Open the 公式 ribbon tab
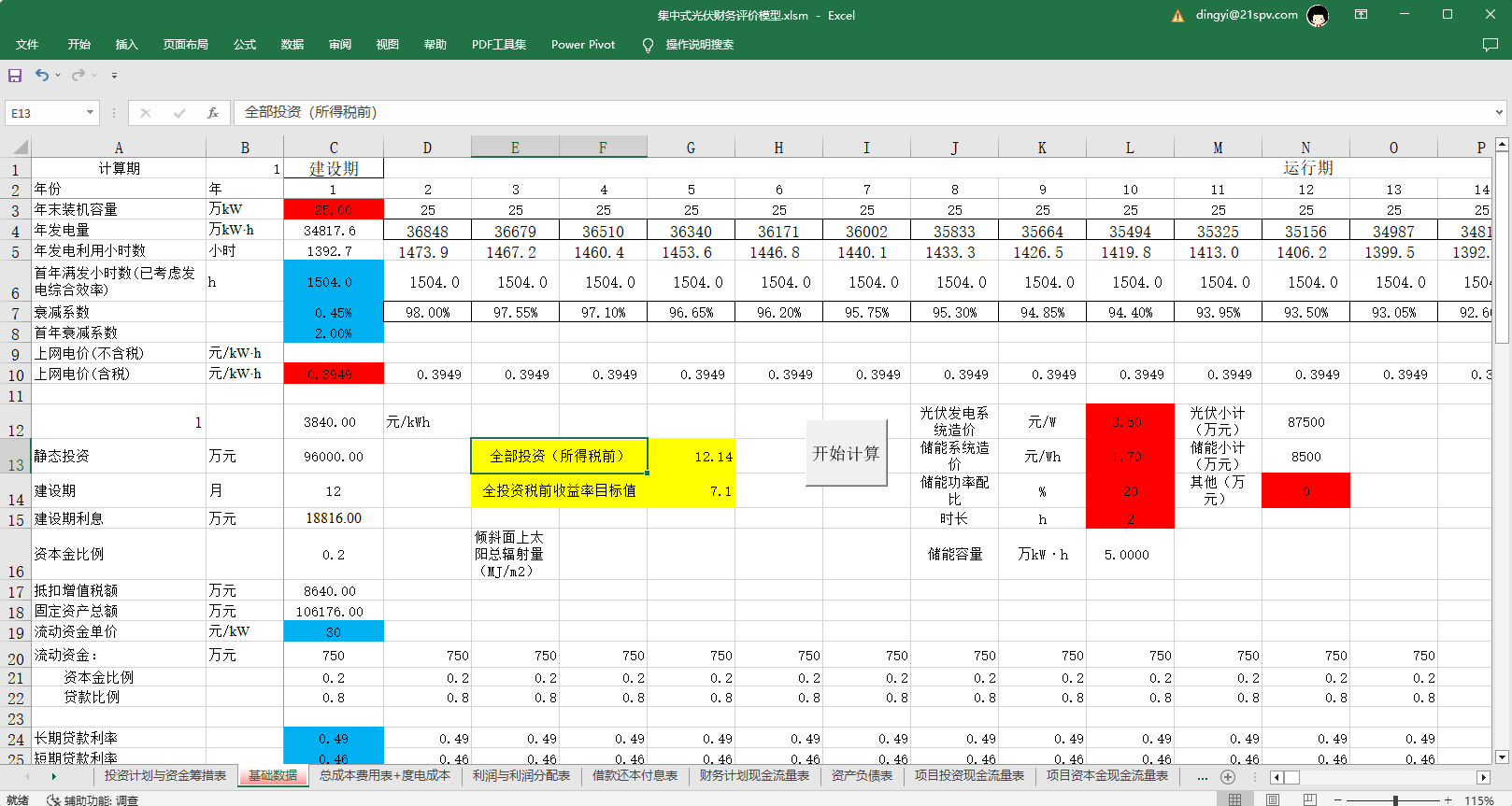Image resolution: width=1512 pixels, height=806 pixels. click(245, 45)
